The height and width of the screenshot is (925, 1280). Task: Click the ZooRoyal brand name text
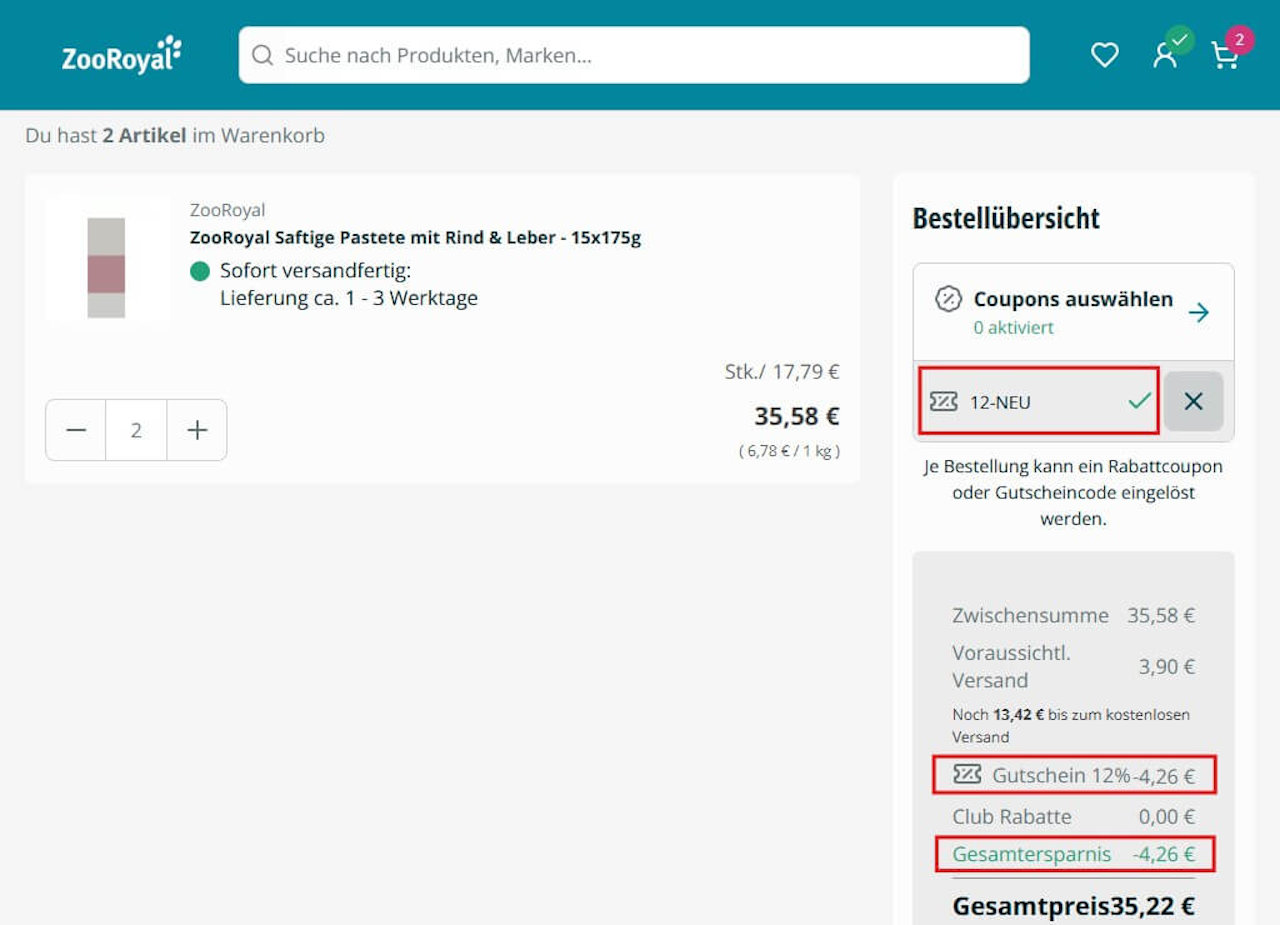click(227, 210)
